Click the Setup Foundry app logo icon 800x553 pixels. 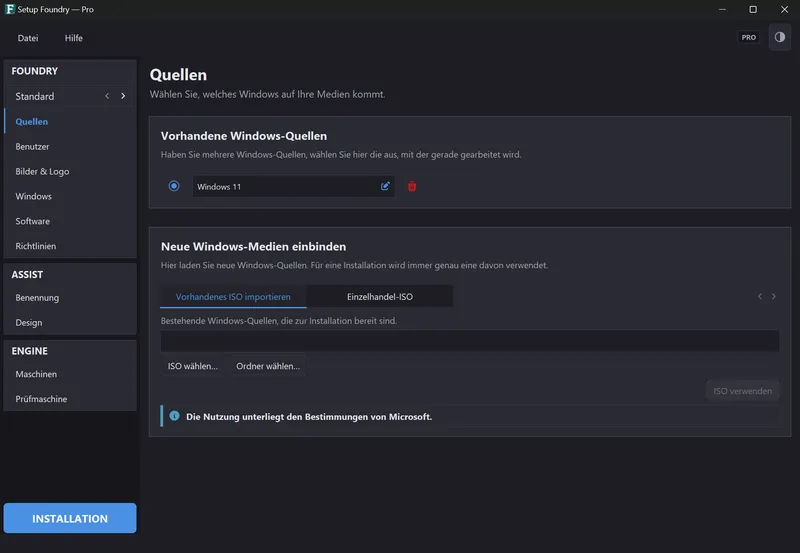click(x=10, y=9)
